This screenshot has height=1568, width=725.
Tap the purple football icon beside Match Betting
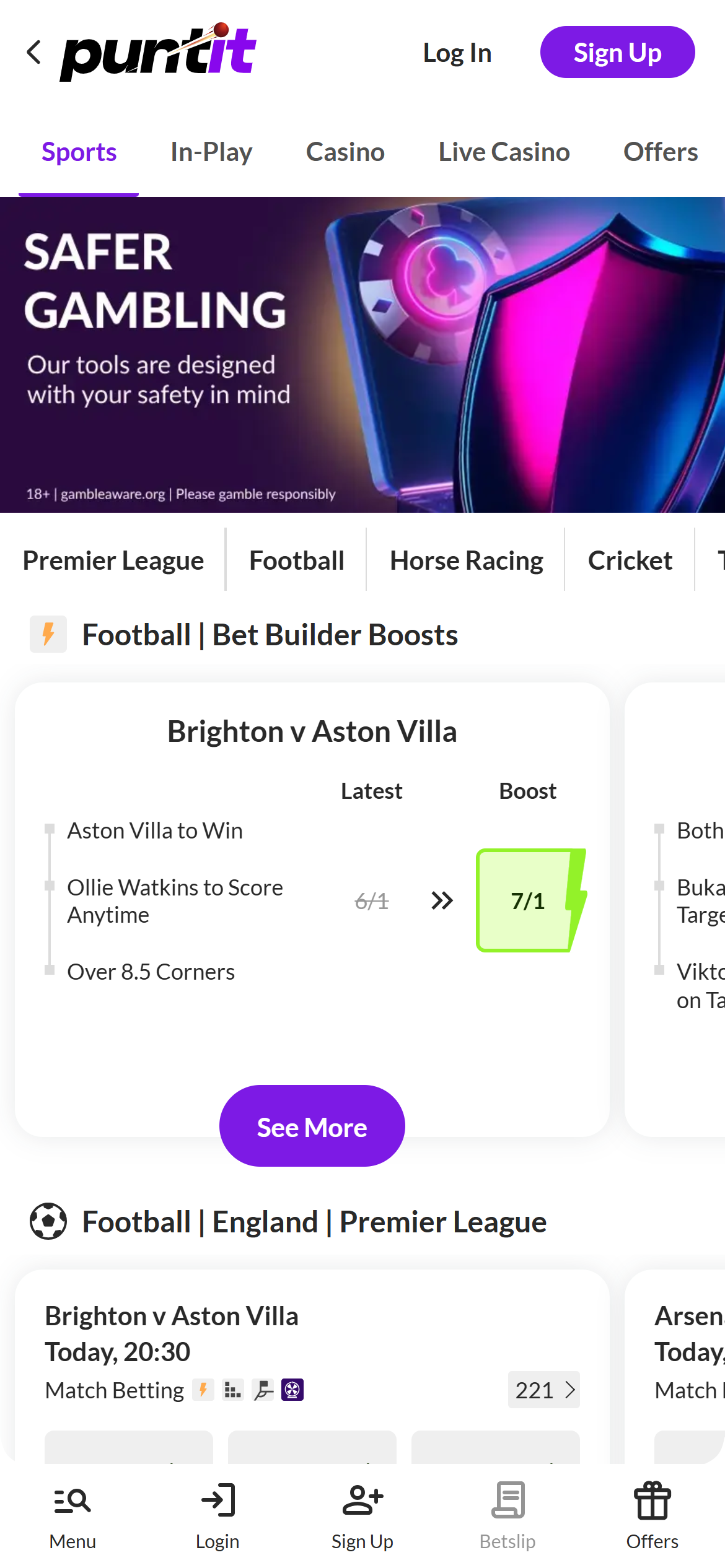(x=292, y=1390)
